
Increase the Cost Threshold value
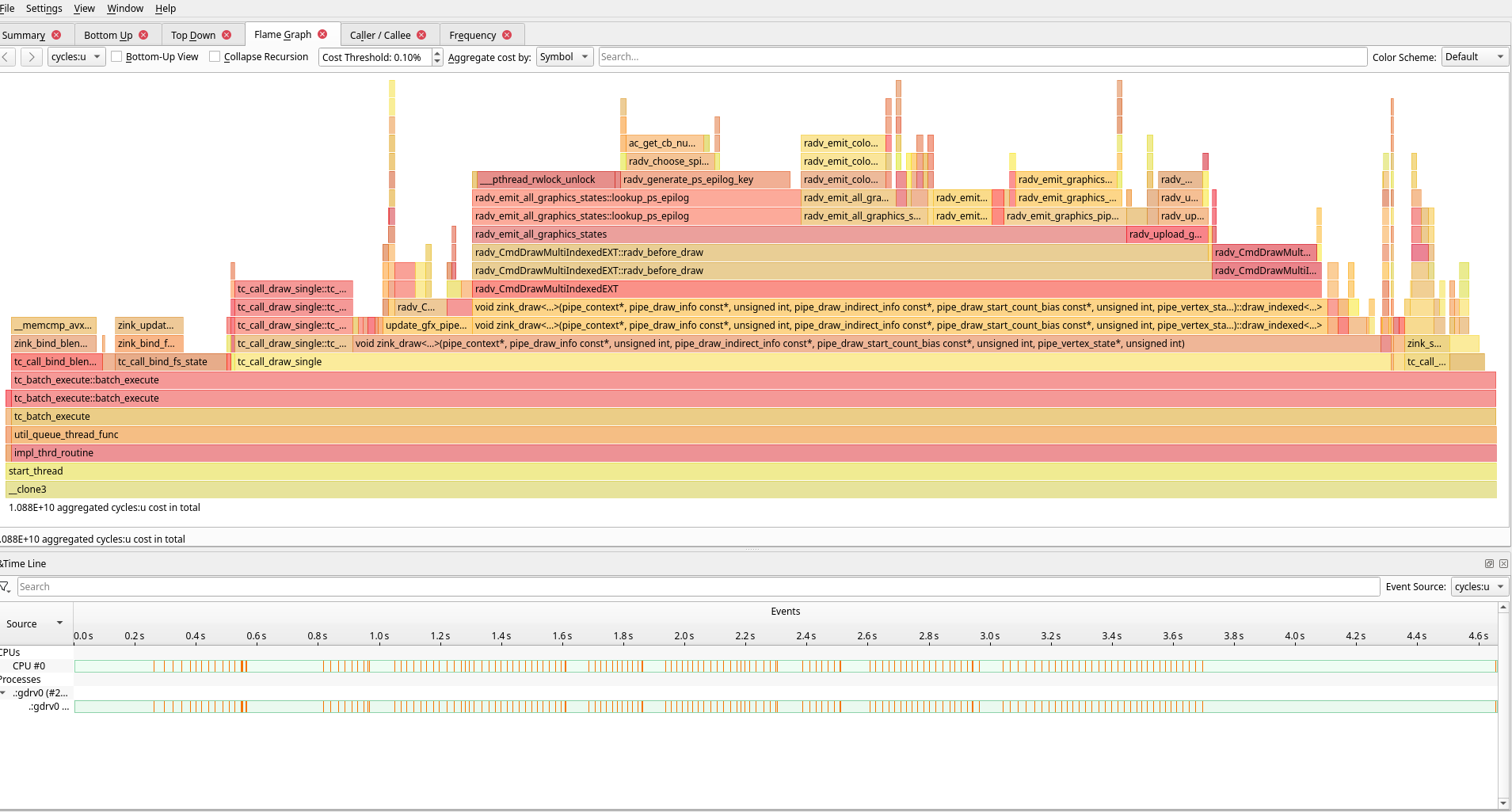[x=437, y=53]
